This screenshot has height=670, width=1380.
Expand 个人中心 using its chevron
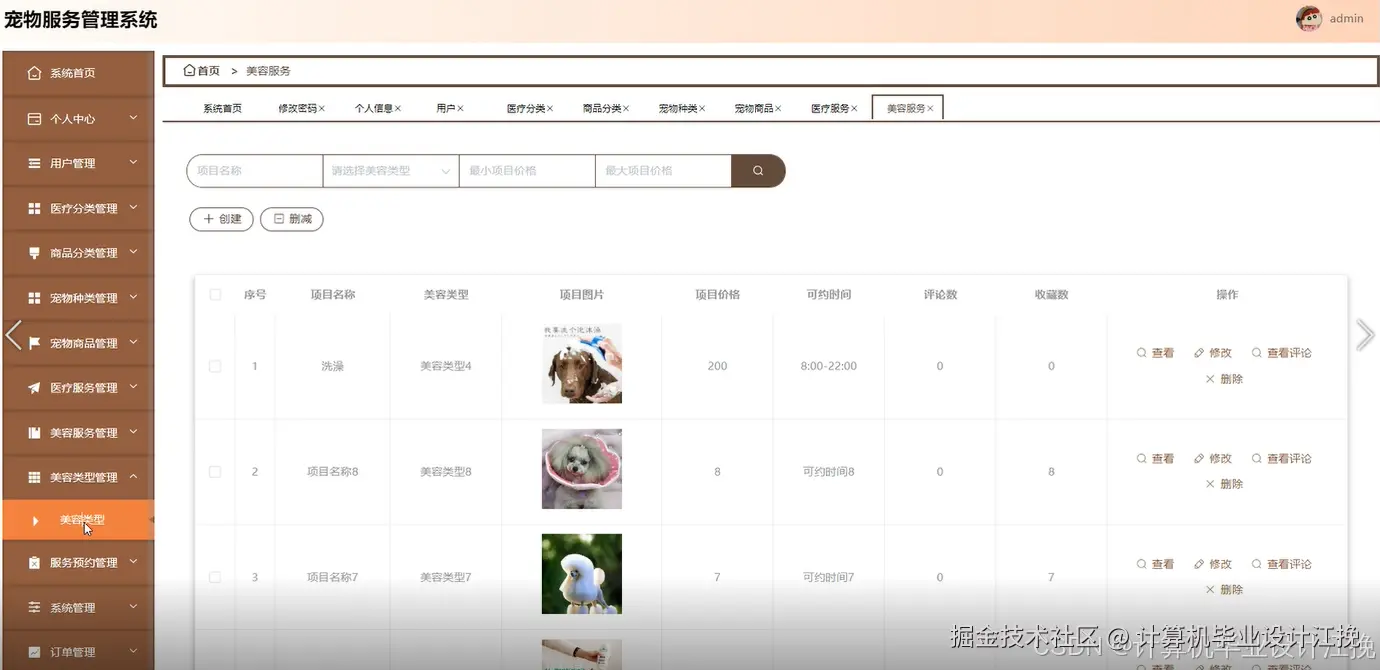[x=133, y=118]
